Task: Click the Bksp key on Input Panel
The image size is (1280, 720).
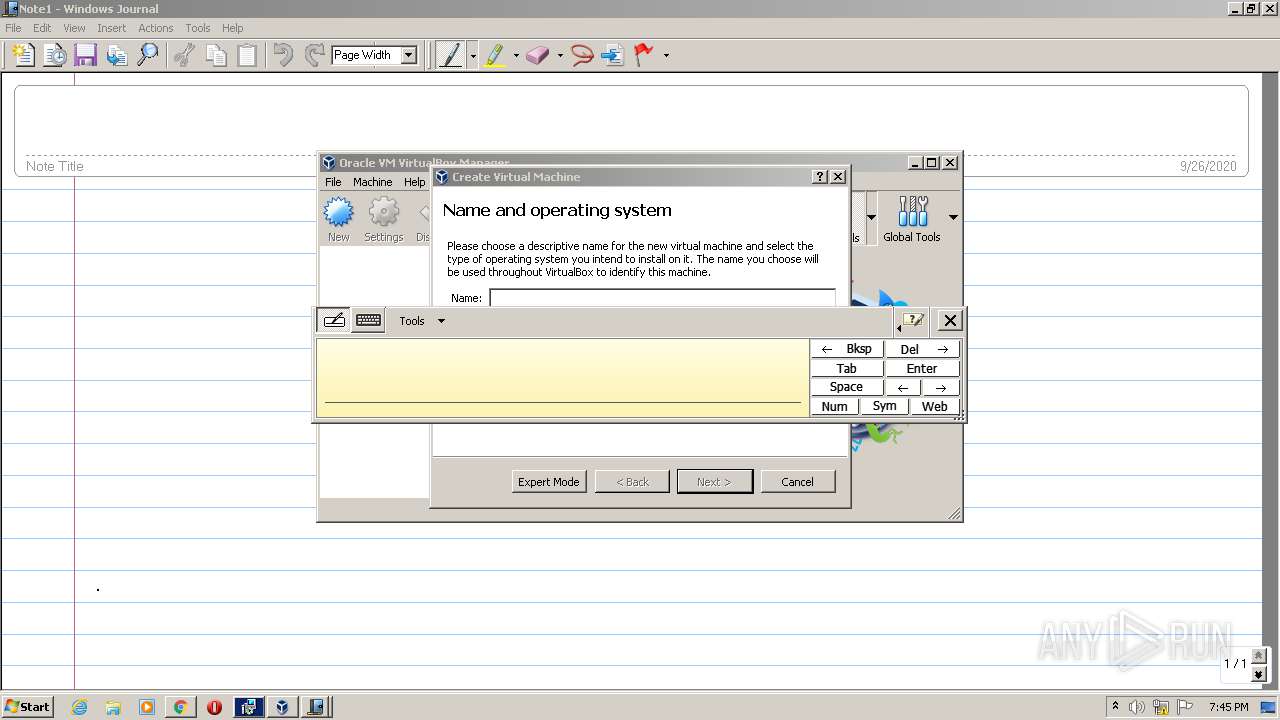Action: point(847,349)
